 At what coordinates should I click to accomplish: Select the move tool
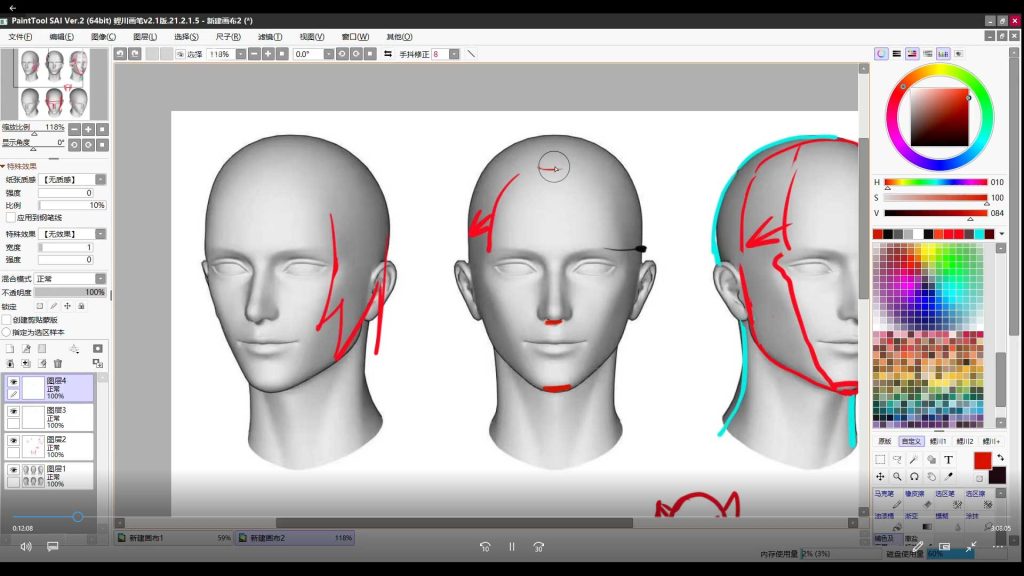880,477
